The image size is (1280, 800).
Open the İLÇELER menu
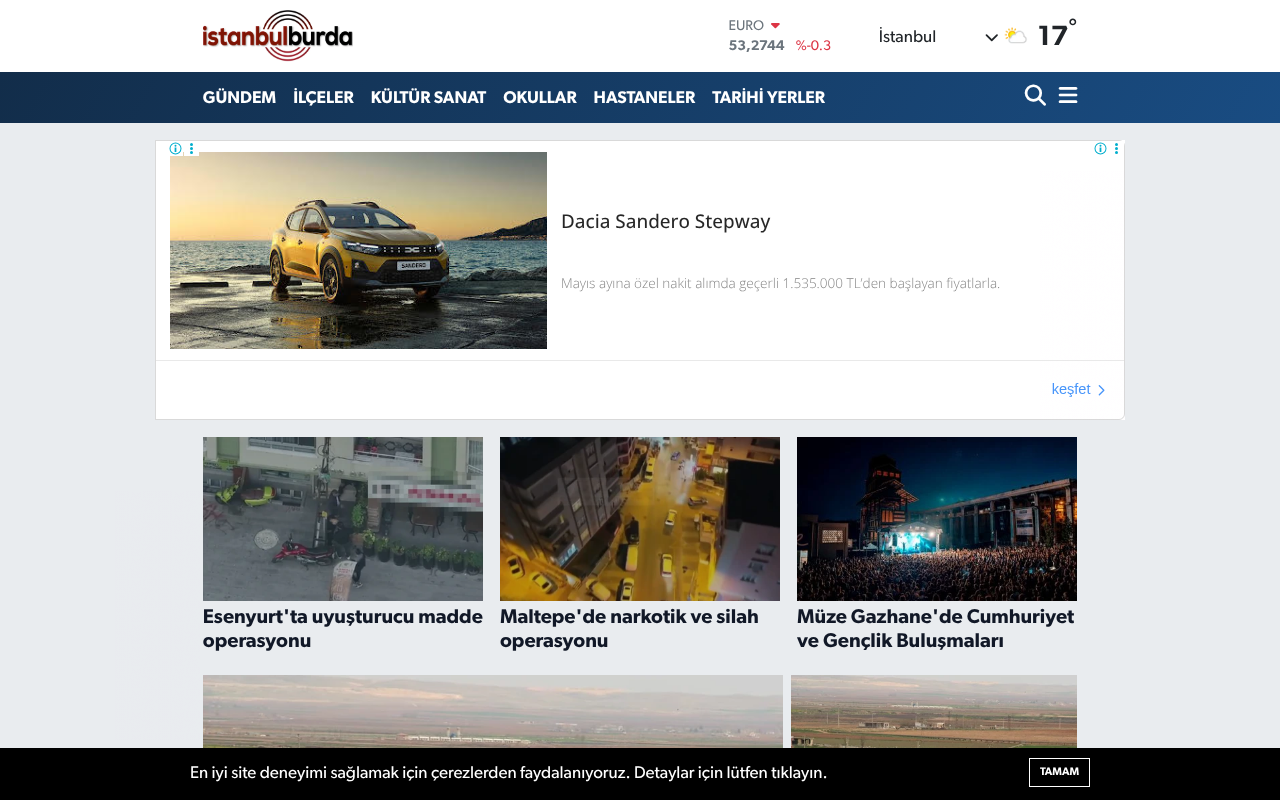(x=323, y=97)
